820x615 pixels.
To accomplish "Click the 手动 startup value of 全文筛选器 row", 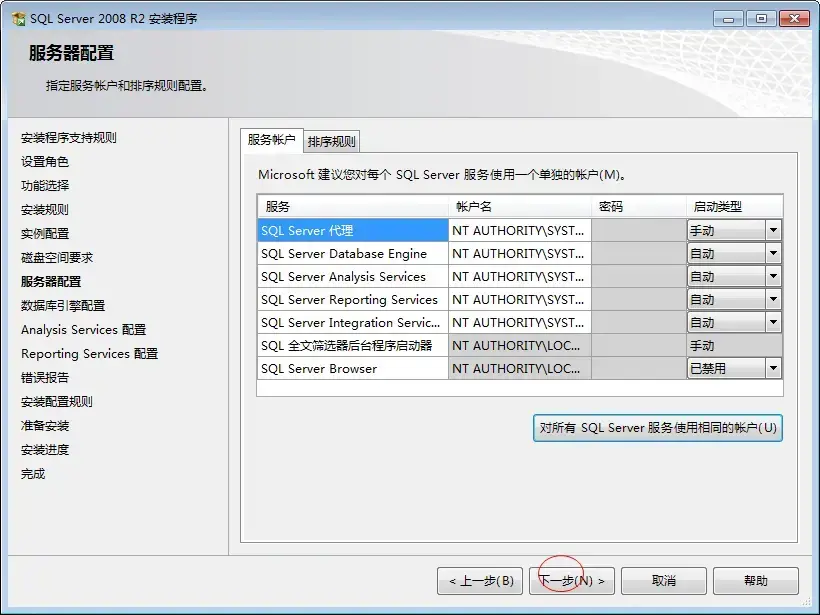I will point(735,345).
